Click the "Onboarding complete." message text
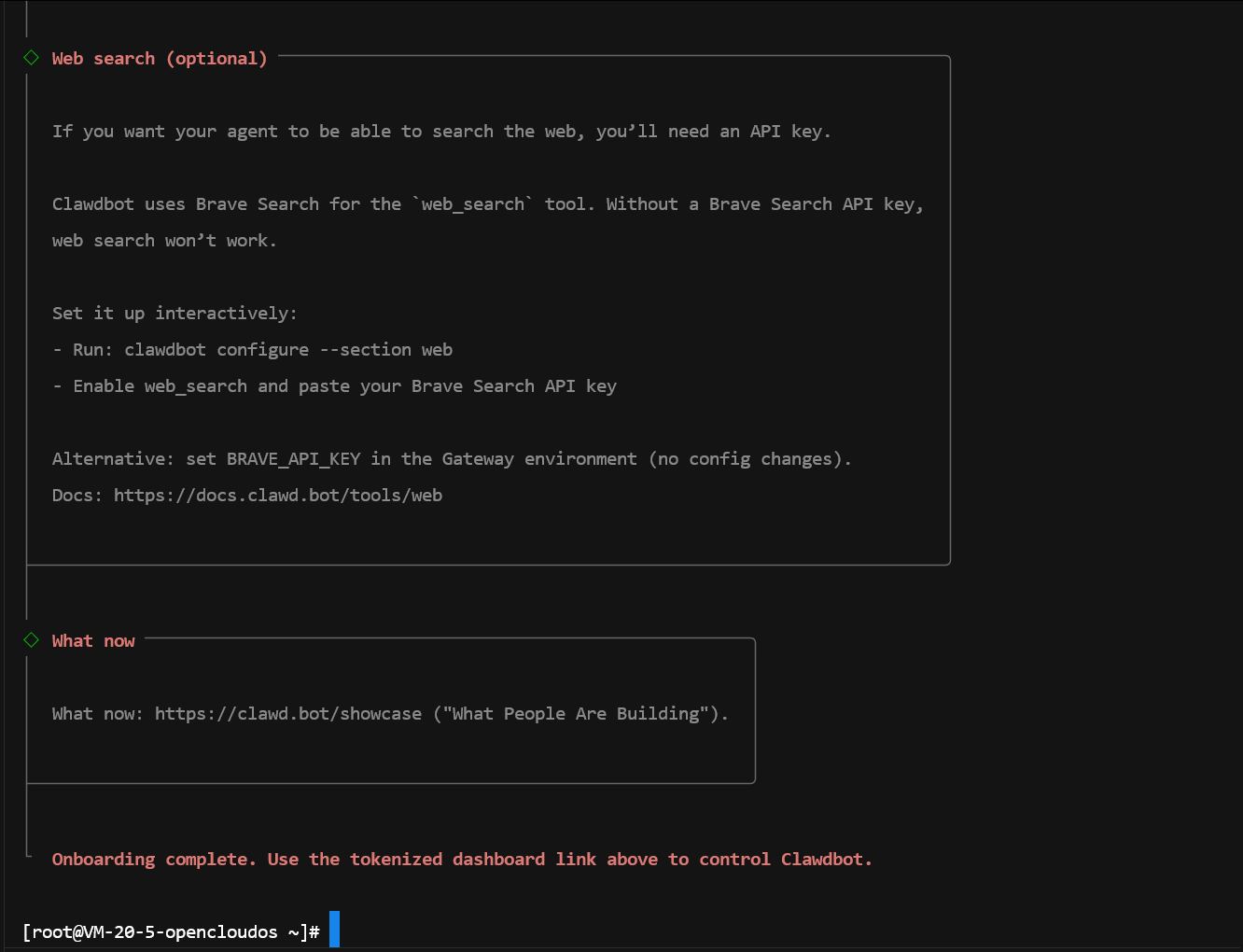 click(154, 860)
